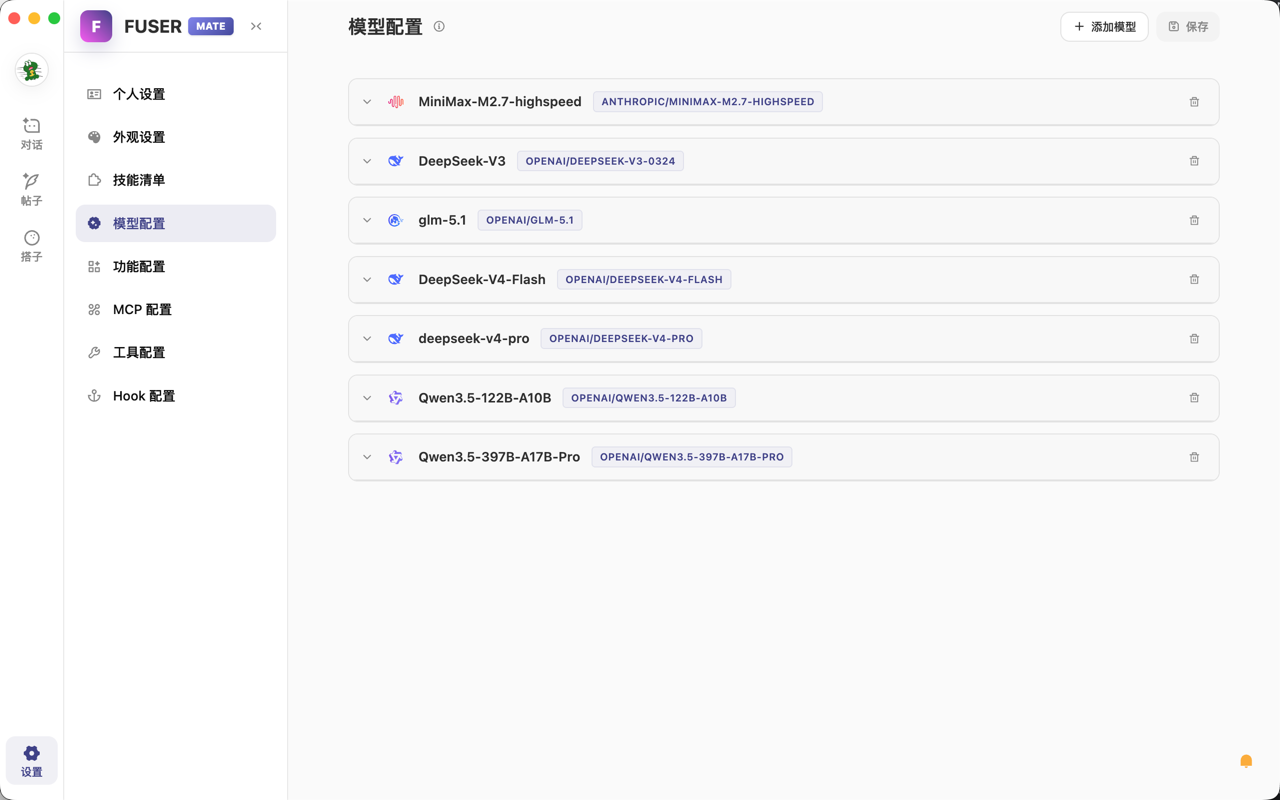The image size is (1280, 800).
Task: Go to 技能清单 menu item
Action: click(x=176, y=180)
